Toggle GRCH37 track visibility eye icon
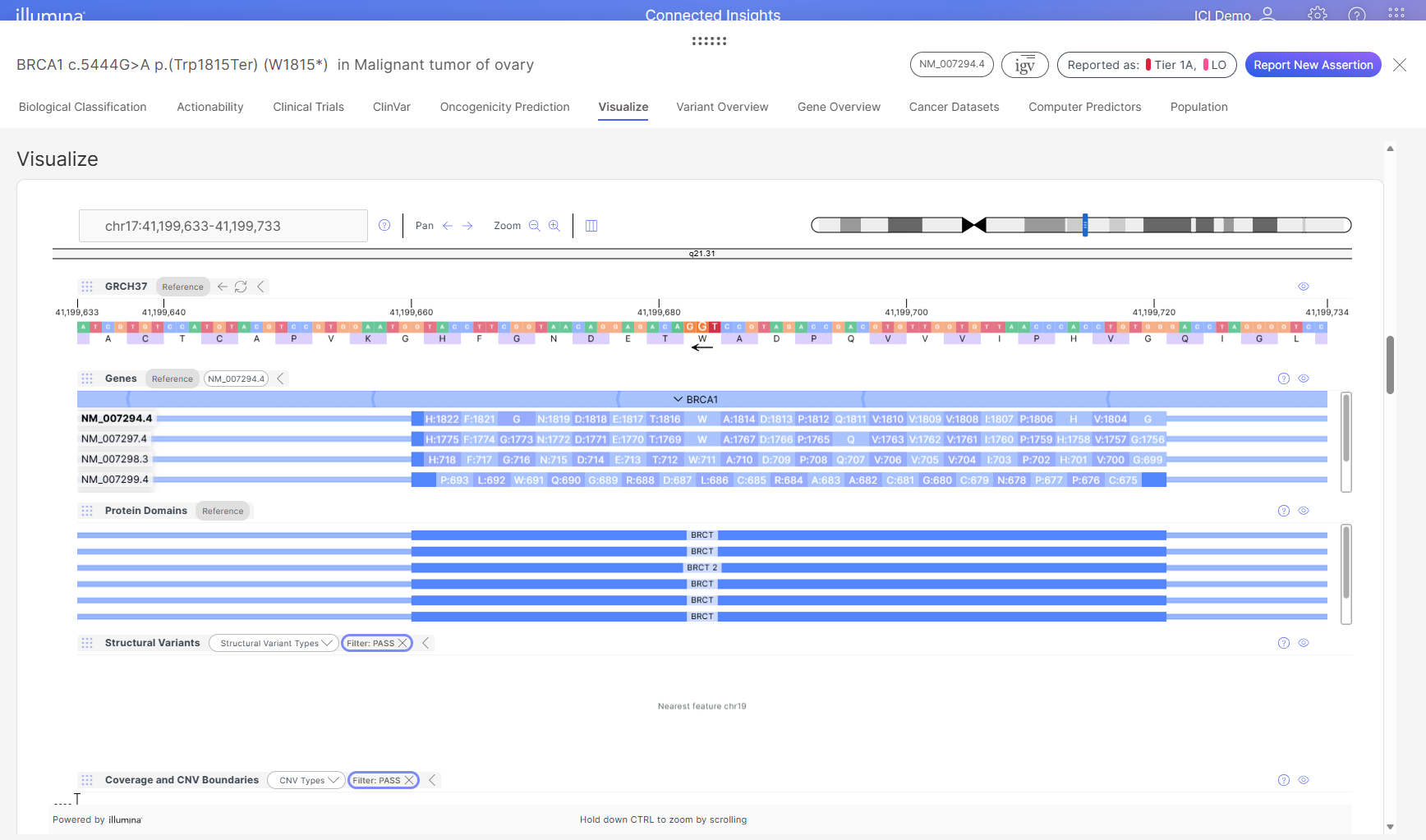Screen dimensions: 1426x840 tap(1304, 287)
